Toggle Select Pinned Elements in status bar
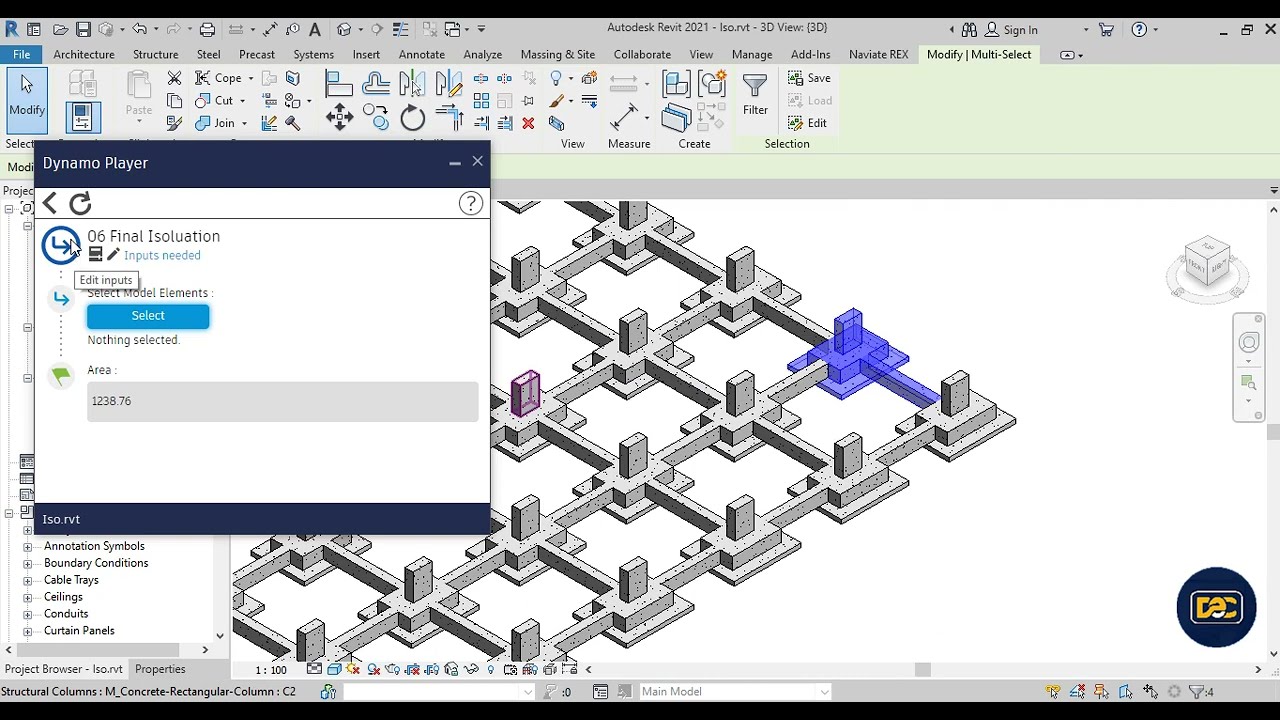Viewport: 1280px width, 720px height. pos(1102,692)
